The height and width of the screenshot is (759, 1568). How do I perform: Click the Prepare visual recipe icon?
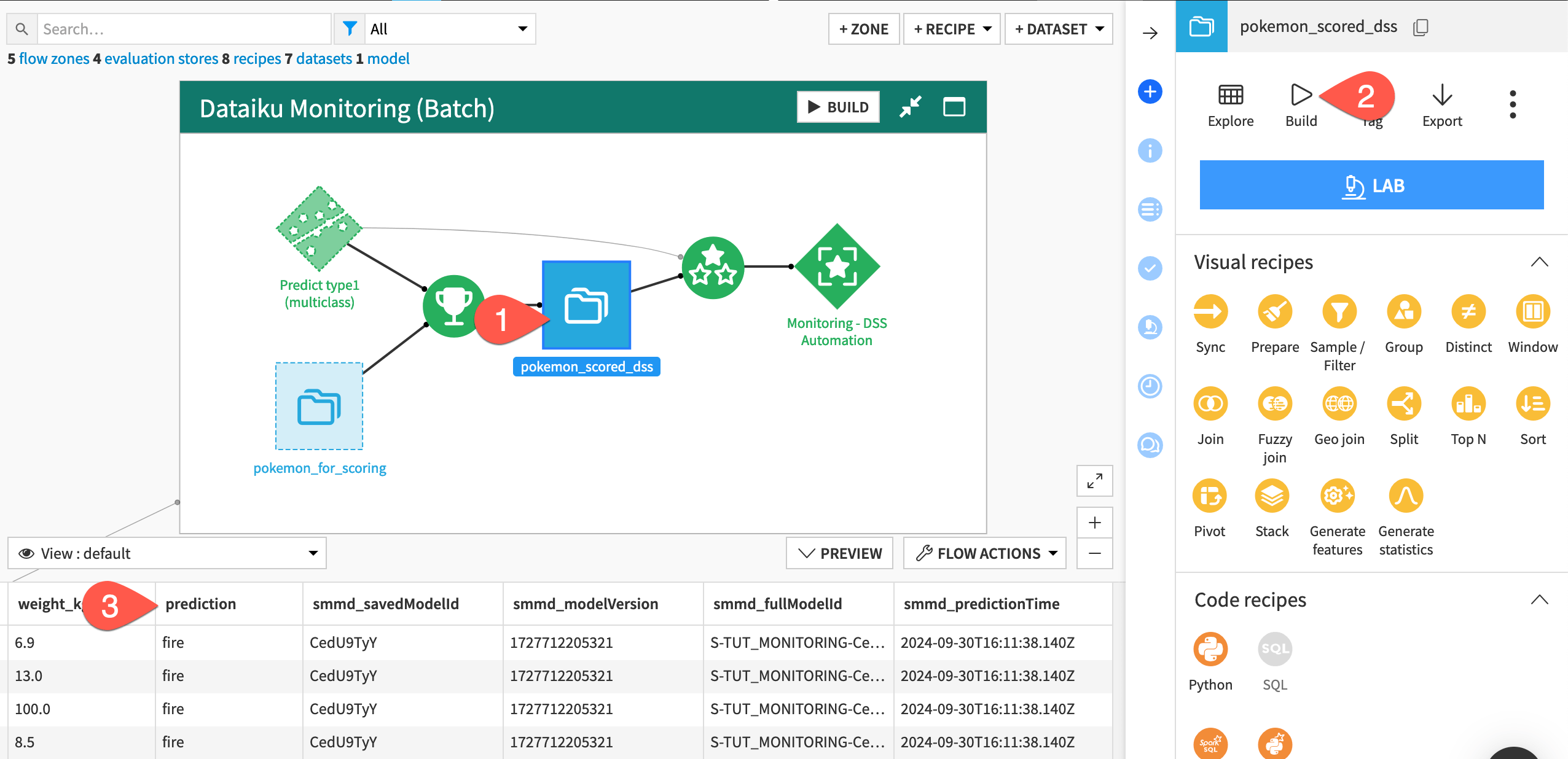coord(1274,312)
